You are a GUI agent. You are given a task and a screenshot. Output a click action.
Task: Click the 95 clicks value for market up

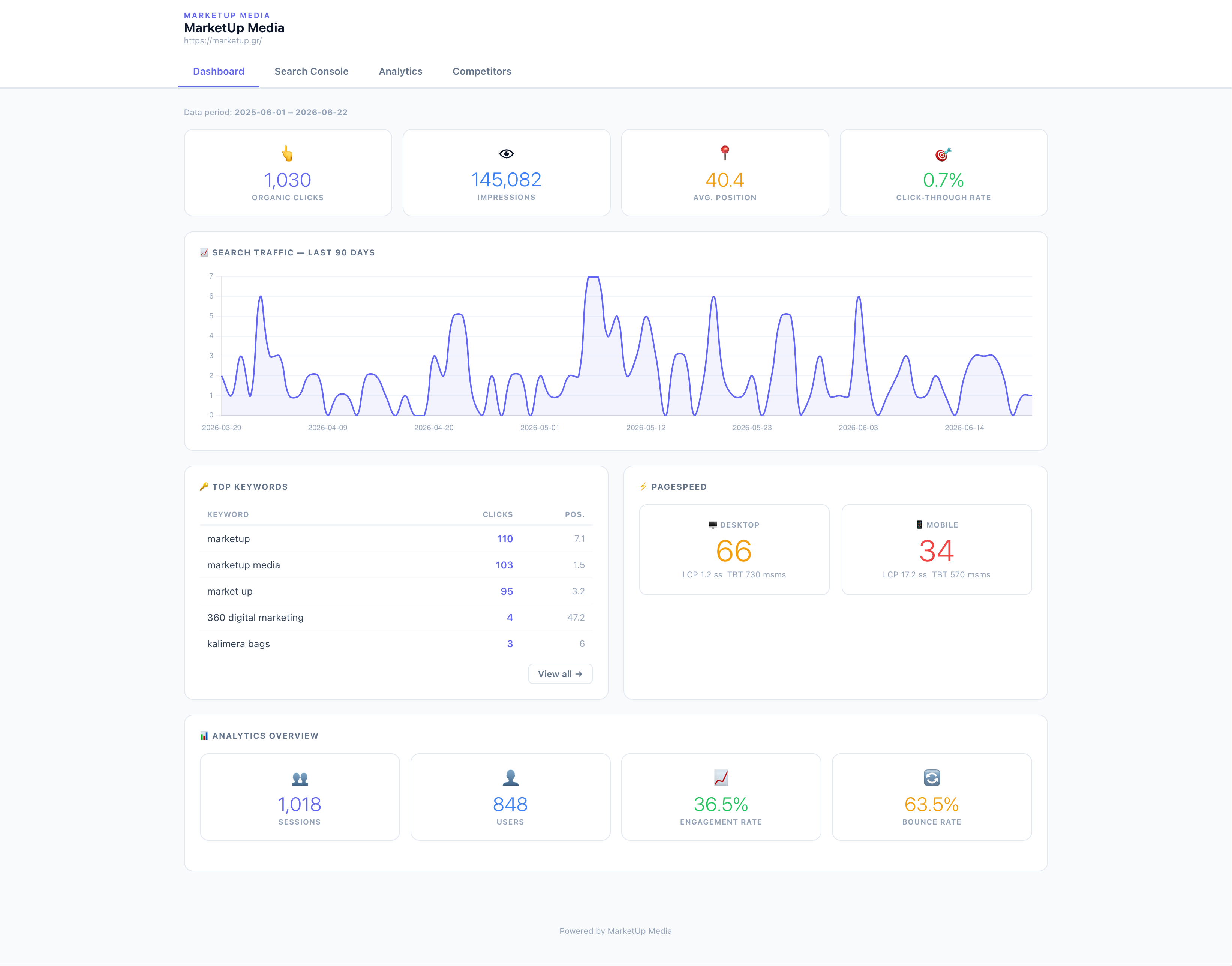click(507, 592)
